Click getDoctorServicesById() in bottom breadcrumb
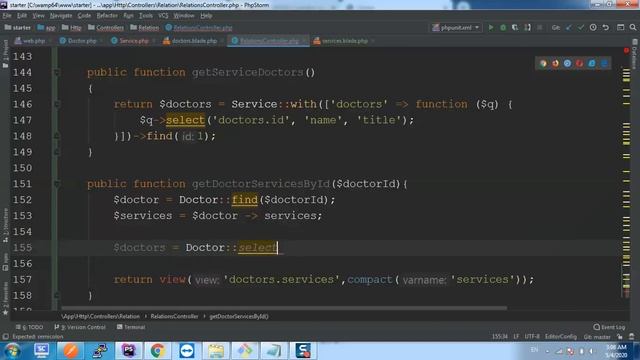This screenshot has height=360, width=640. [x=239, y=316]
